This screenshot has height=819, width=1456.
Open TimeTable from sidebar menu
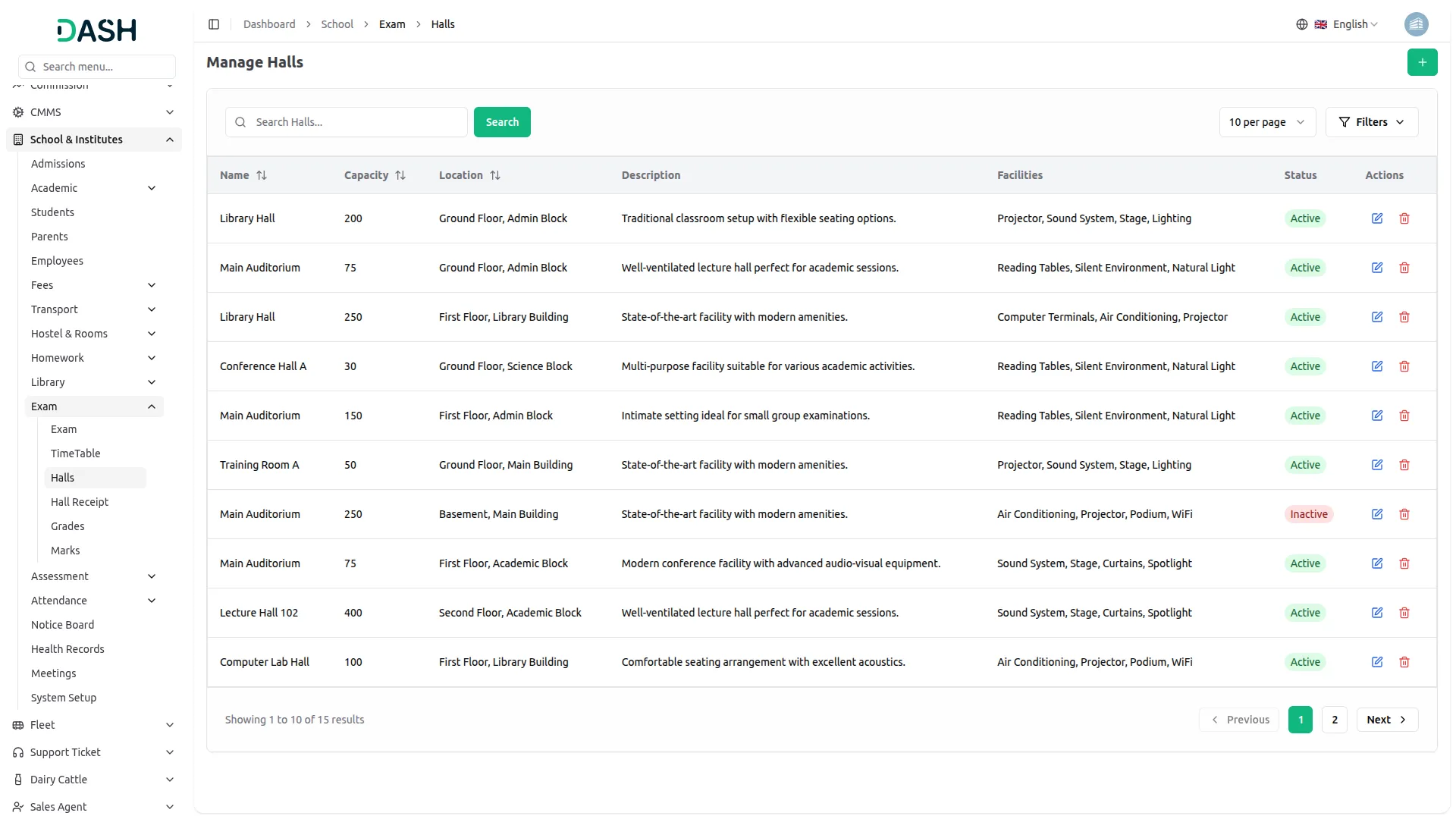pyautogui.click(x=75, y=453)
